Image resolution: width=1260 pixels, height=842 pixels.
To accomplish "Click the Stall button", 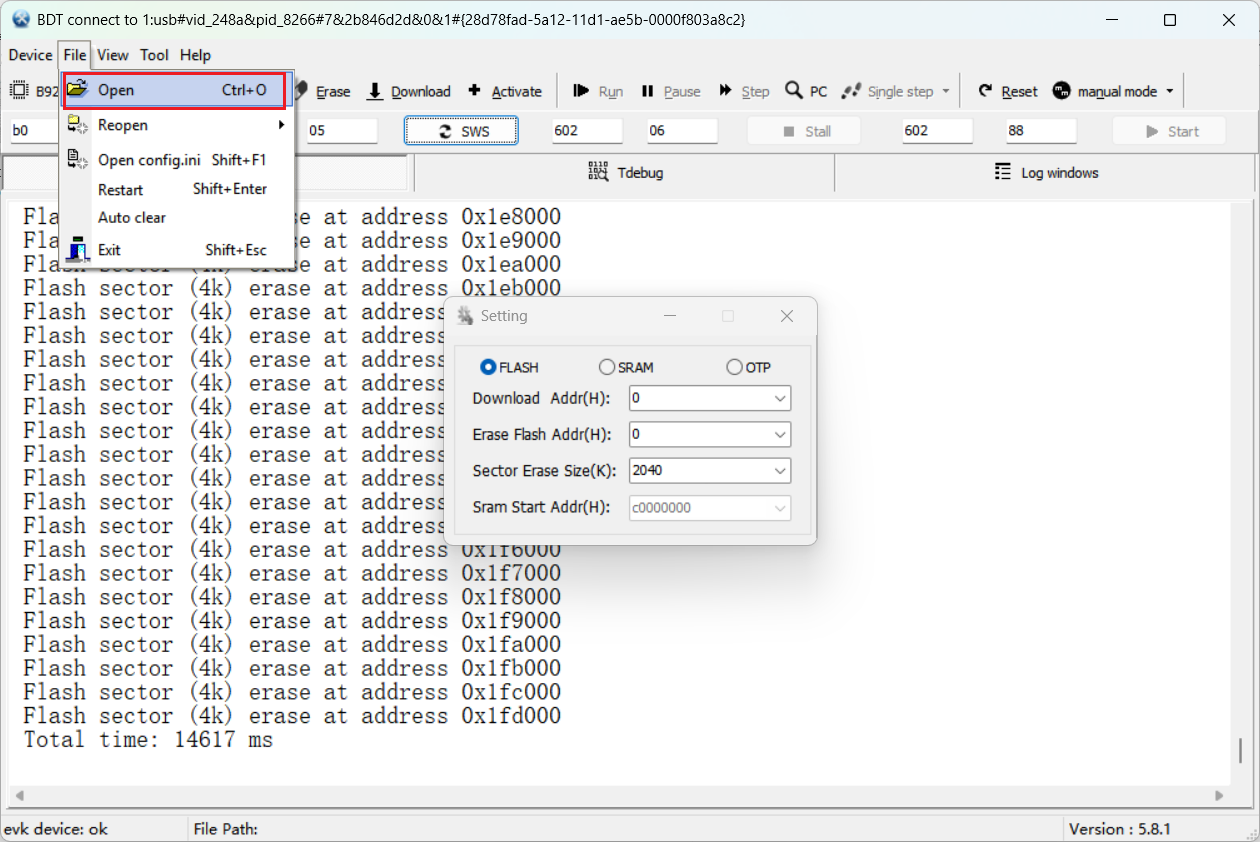I will [x=806, y=131].
